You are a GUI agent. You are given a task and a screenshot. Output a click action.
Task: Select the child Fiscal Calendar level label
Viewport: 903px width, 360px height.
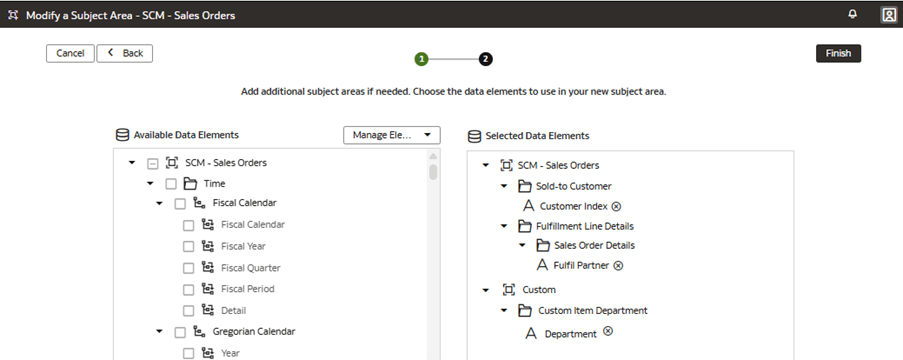(253, 225)
